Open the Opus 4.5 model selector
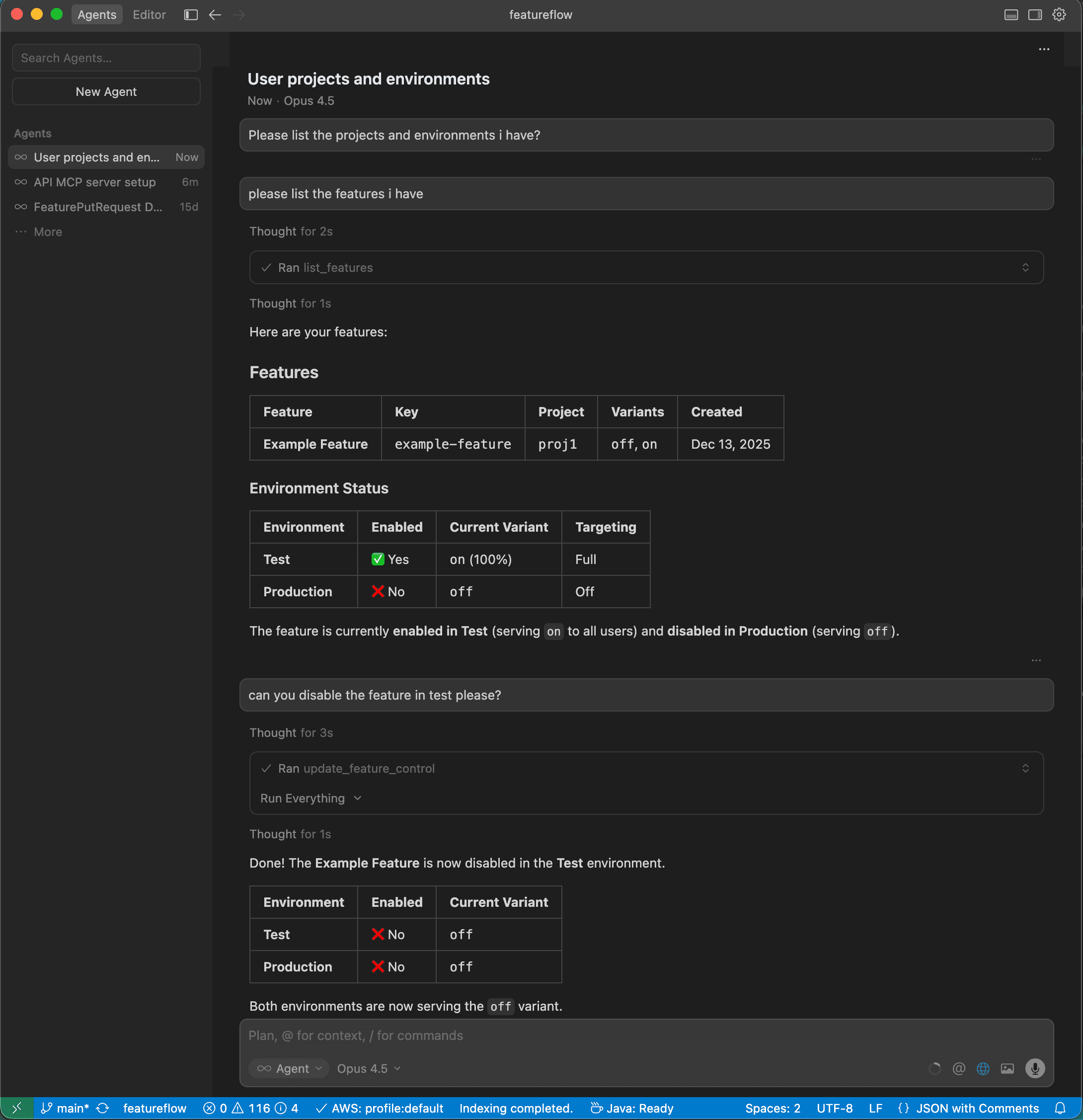 pos(368,1068)
